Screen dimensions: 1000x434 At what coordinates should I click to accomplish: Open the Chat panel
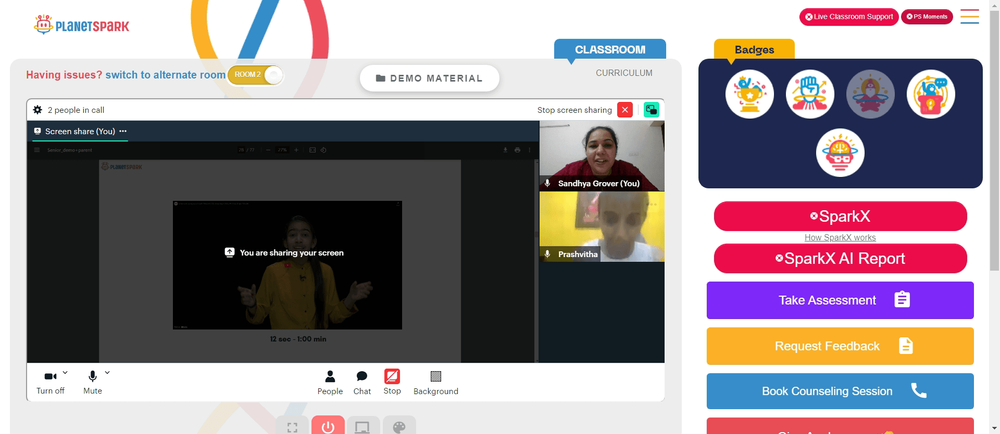(362, 382)
